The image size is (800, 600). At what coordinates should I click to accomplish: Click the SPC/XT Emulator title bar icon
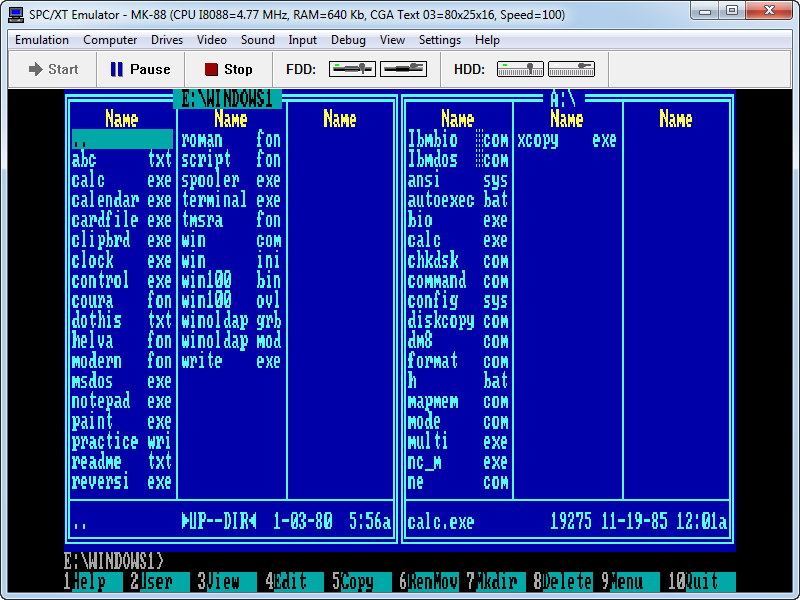click(x=16, y=15)
